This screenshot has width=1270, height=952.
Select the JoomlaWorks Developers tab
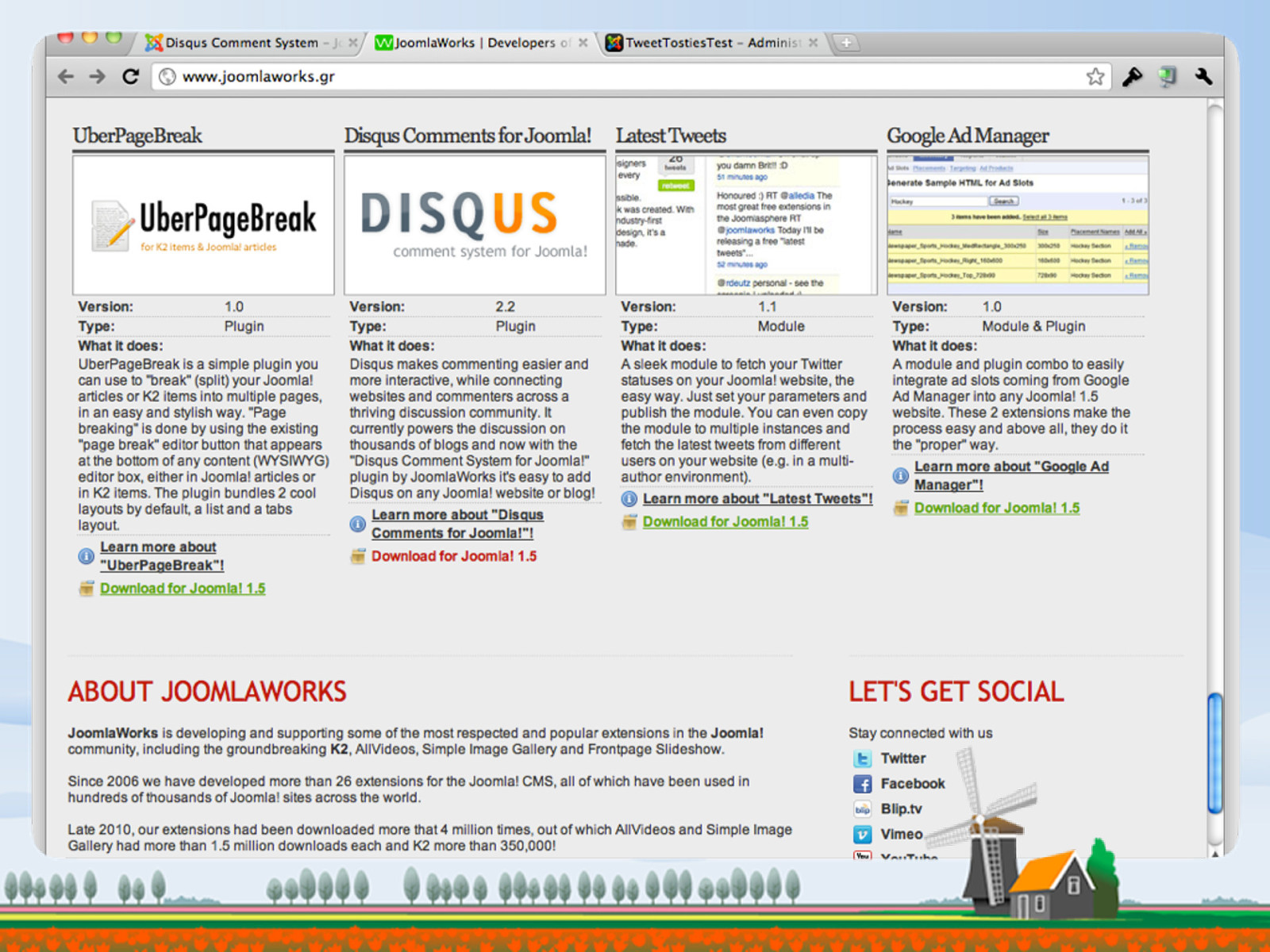tap(480, 43)
